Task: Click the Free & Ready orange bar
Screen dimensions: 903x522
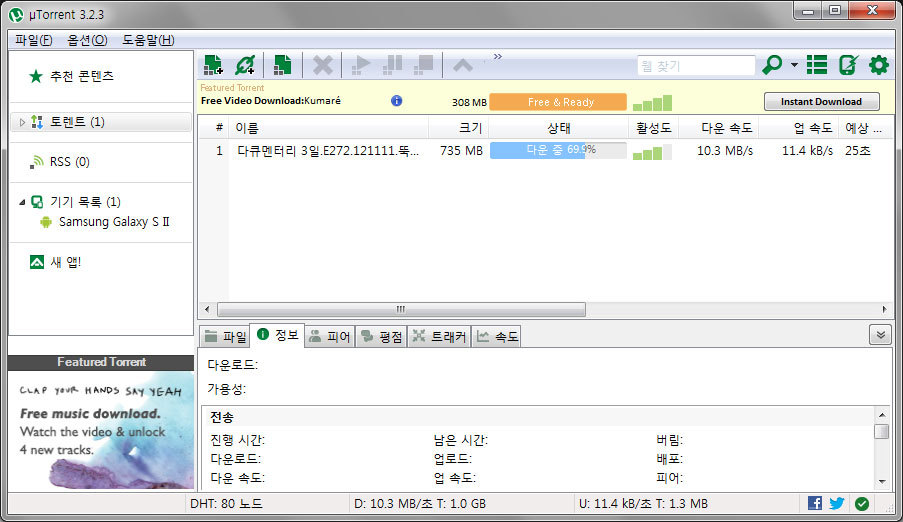Action: [x=557, y=102]
